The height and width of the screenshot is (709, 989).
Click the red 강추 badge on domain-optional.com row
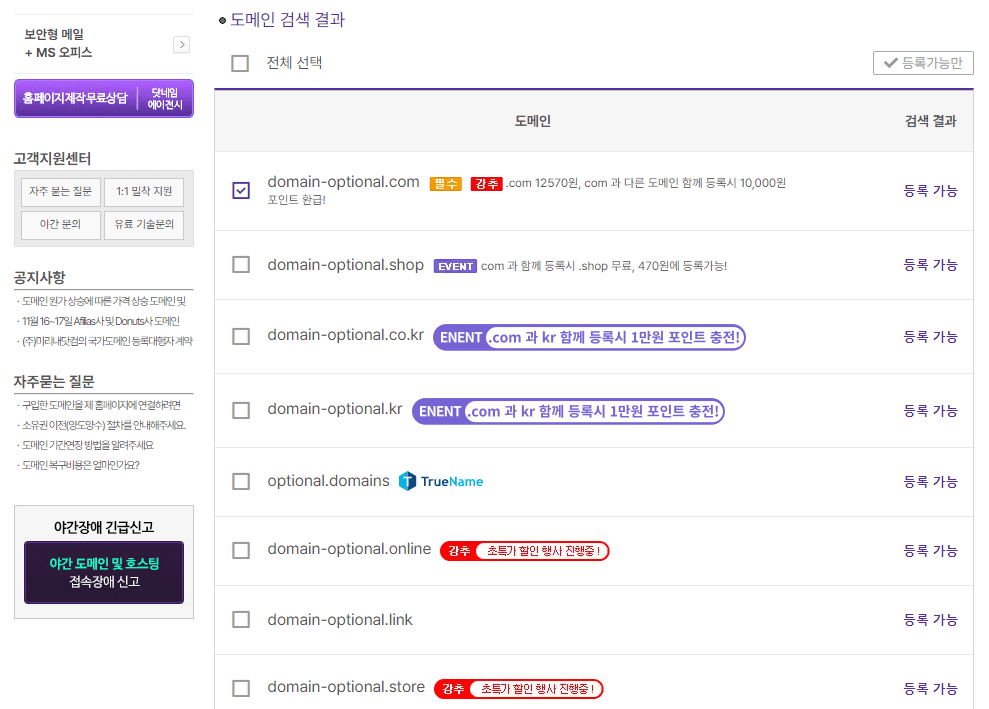[487, 184]
